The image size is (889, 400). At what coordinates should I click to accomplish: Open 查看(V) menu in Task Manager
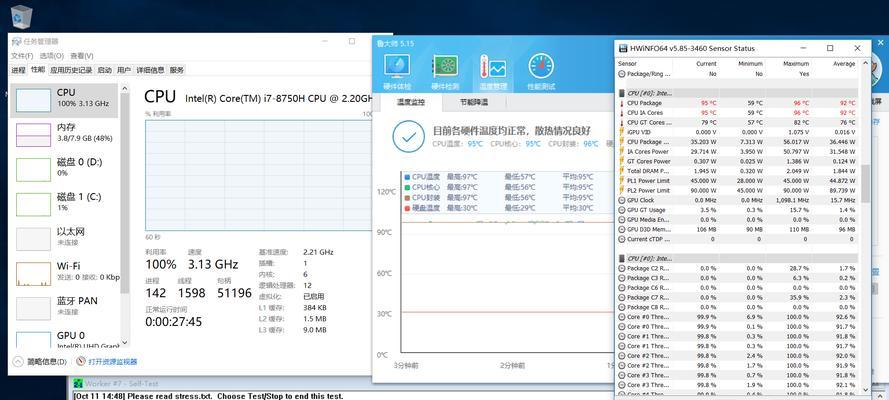click(x=82, y=56)
